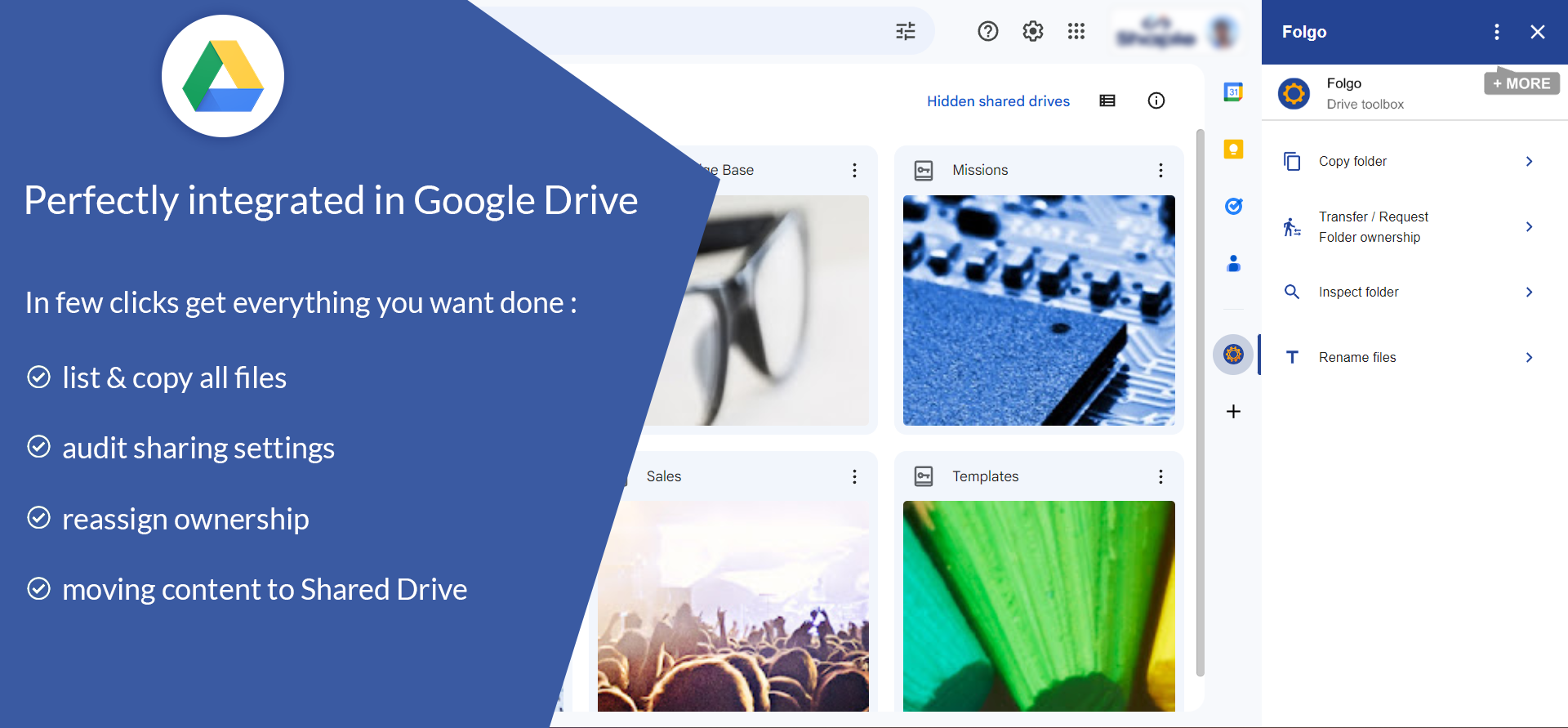Open the help question mark icon
Image resolution: width=1568 pixels, height=728 pixels.
pos(987,31)
